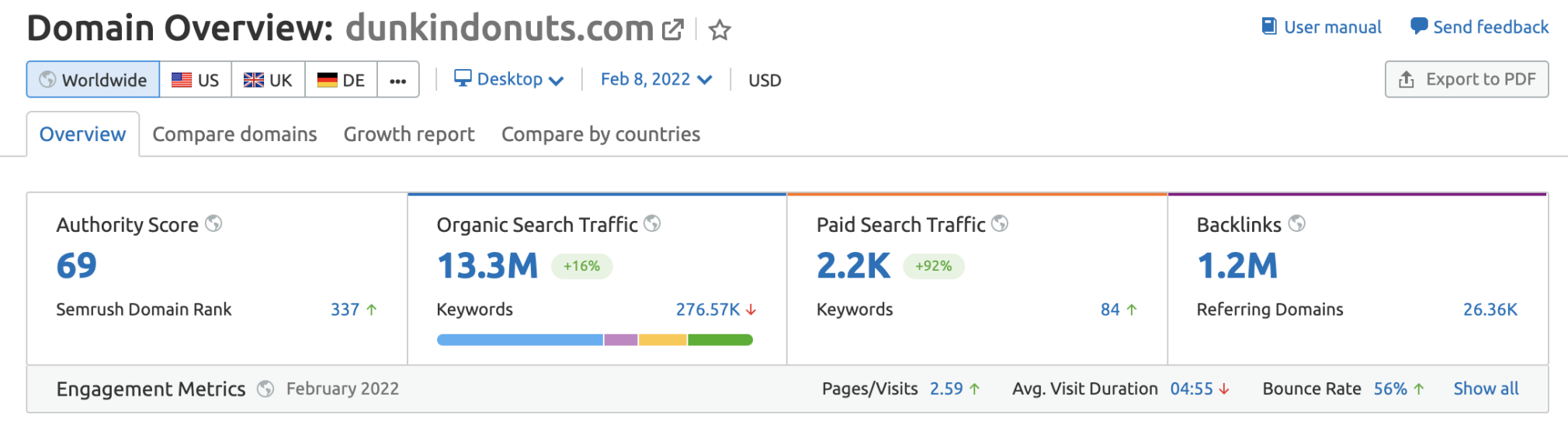Open dunkindonuts.com external link icon
The image size is (1568, 432).
pyautogui.click(x=672, y=30)
